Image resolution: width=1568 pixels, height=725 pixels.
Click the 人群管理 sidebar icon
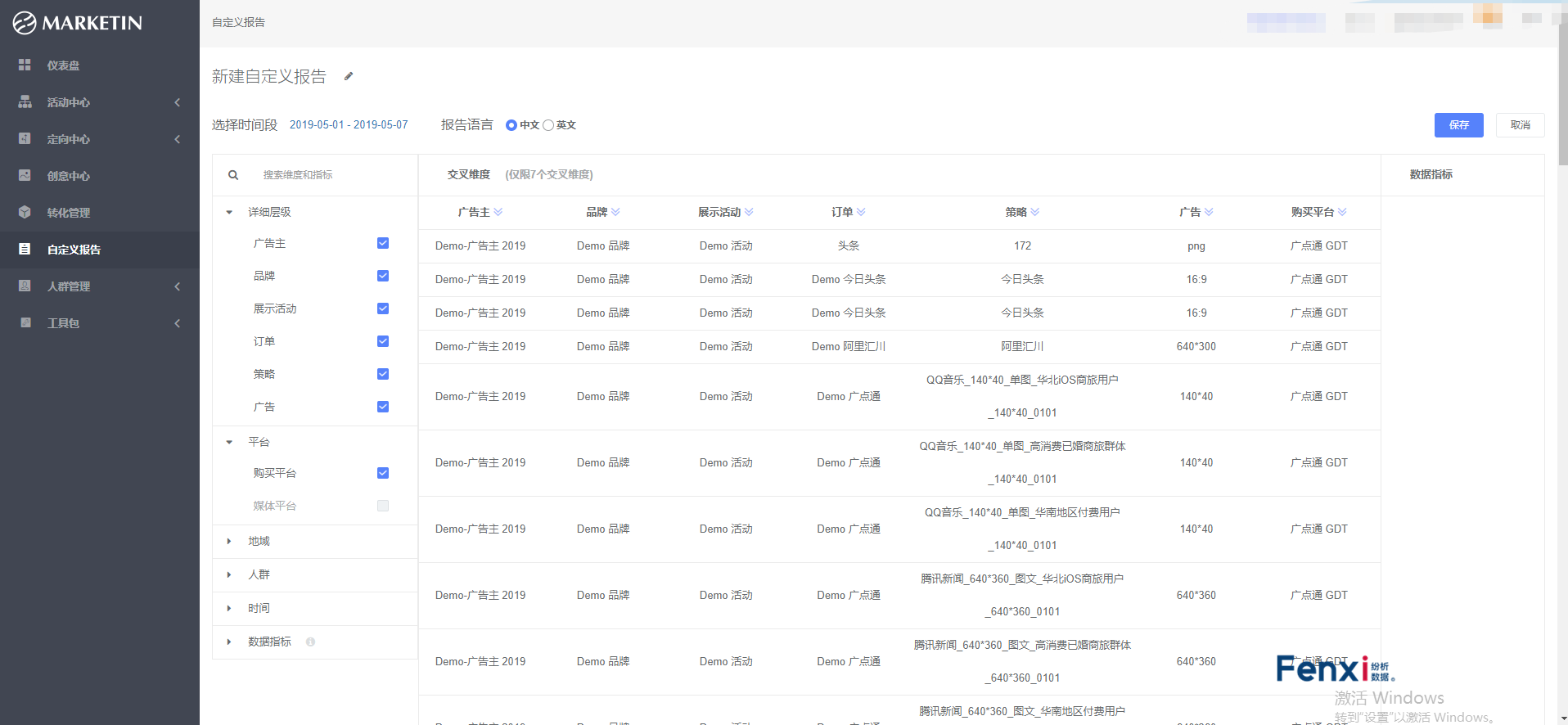(25, 286)
